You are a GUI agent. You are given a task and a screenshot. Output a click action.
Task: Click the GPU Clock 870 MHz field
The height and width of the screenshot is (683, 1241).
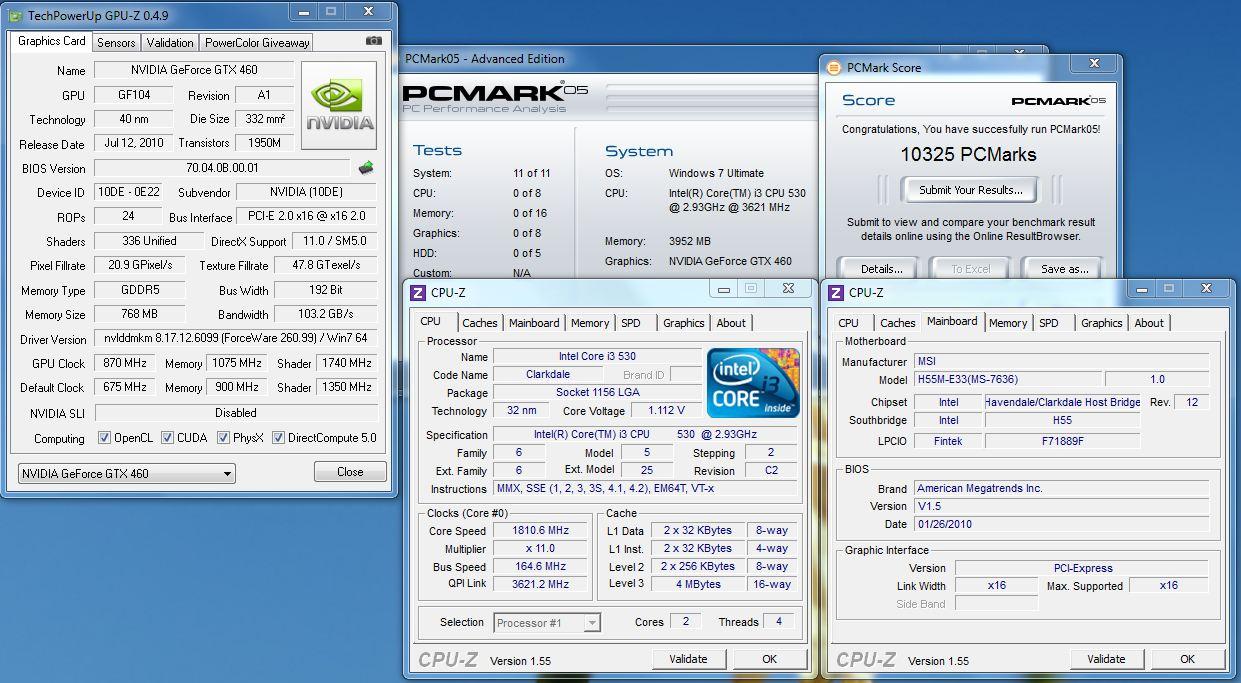point(124,363)
